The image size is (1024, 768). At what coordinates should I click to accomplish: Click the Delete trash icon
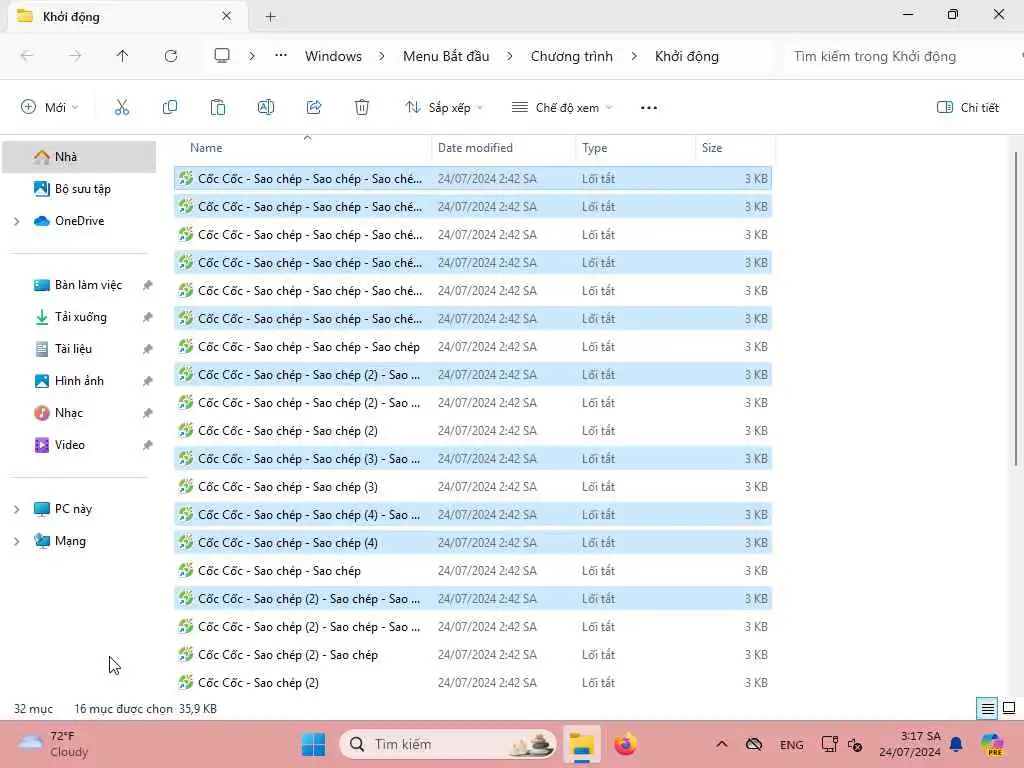tap(362, 107)
